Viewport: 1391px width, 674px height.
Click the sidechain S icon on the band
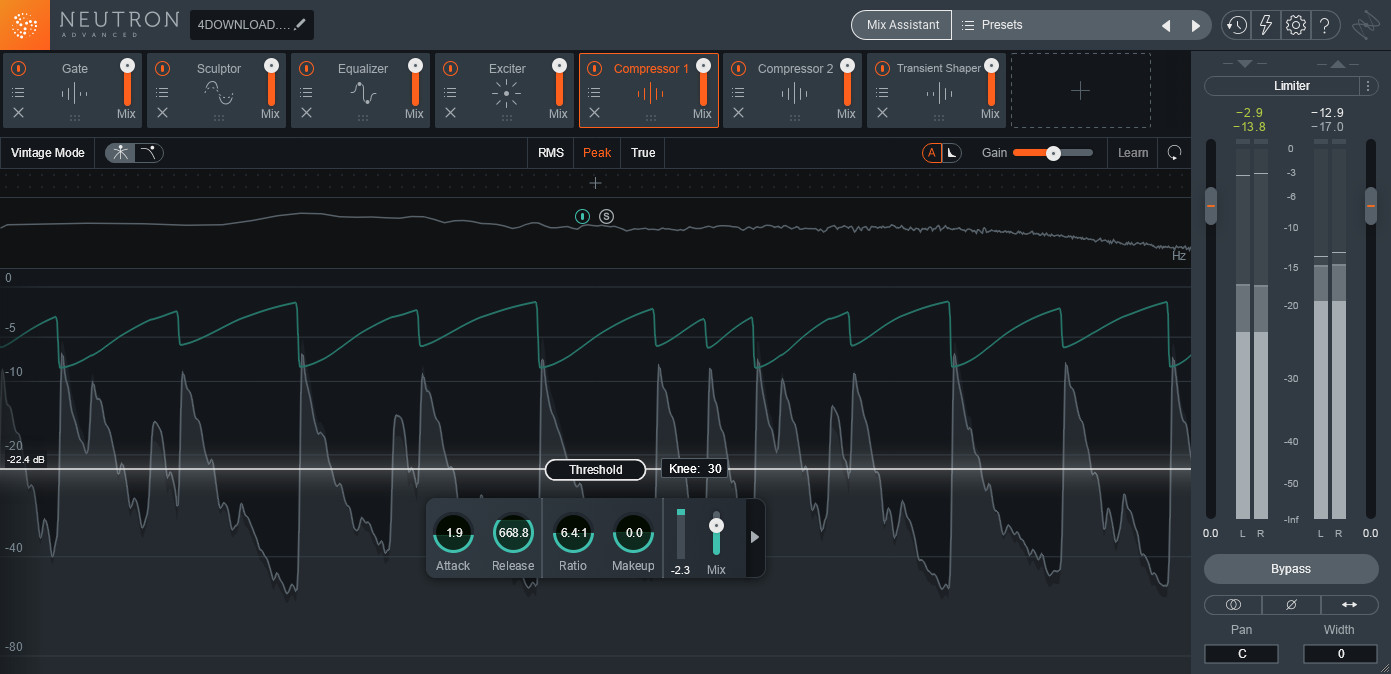click(x=606, y=216)
